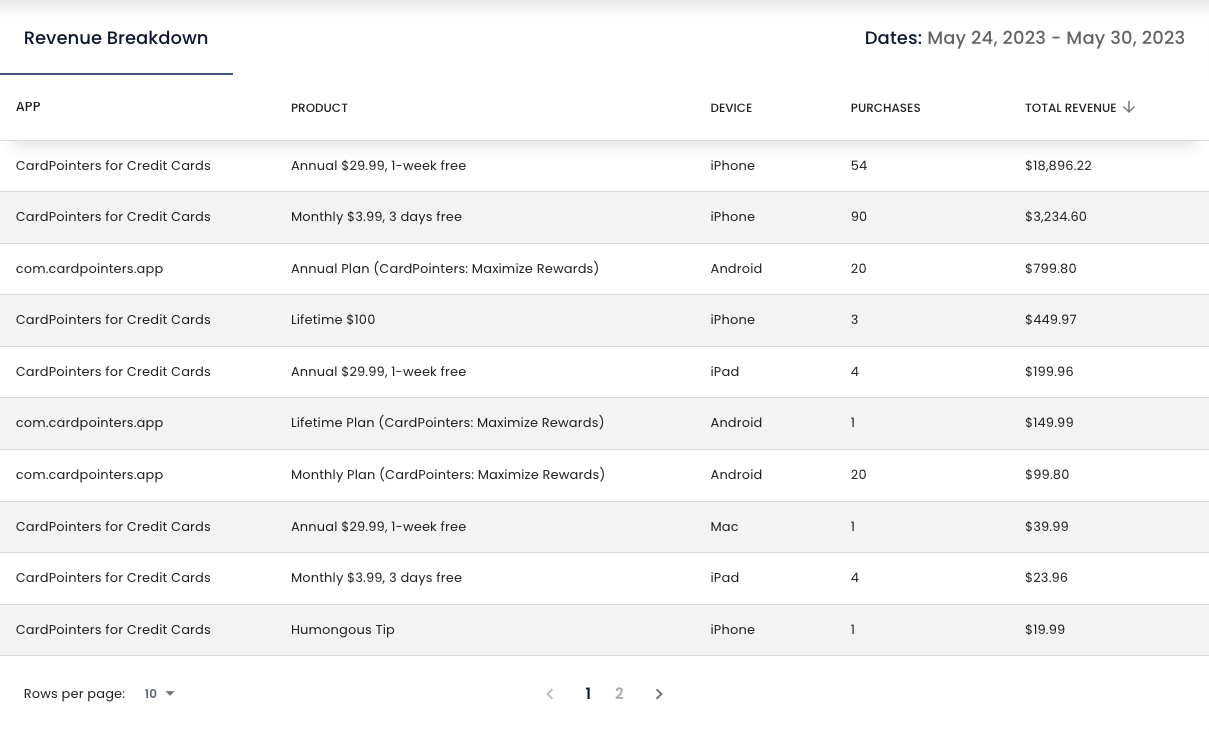This screenshot has height=732, width=1209.
Task: Go to the previous page using the left chevron
Action: point(550,694)
